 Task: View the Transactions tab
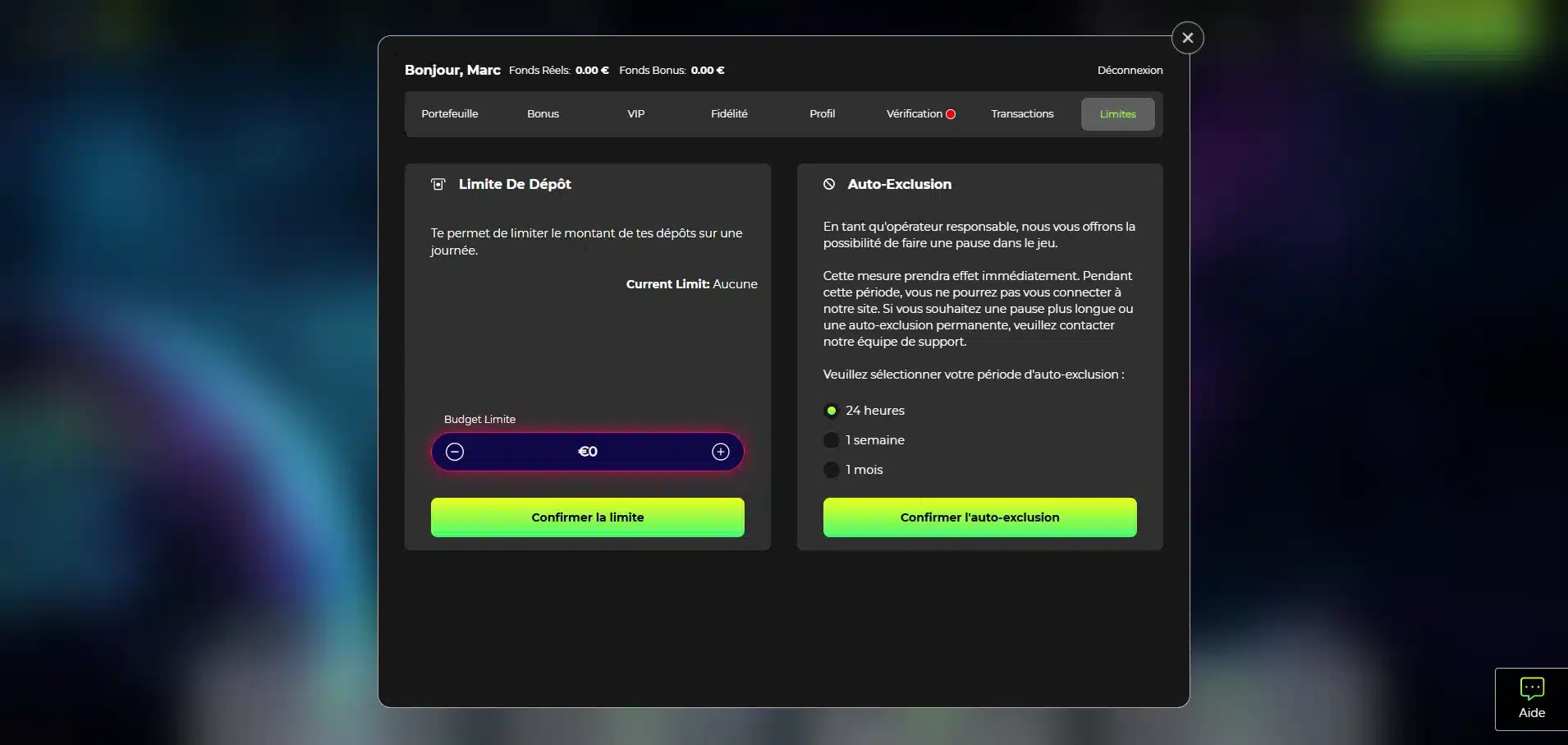1022,114
